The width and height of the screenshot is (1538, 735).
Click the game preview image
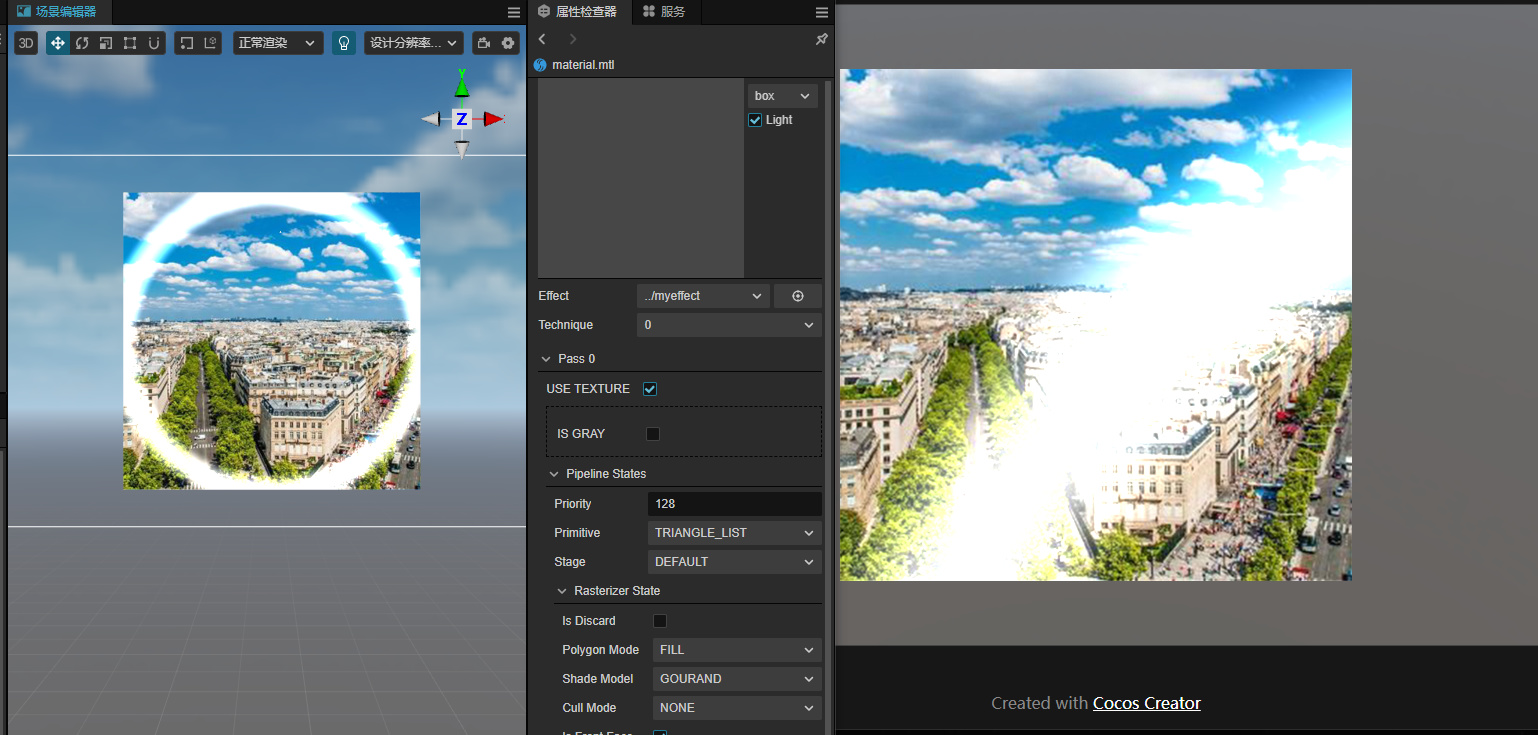1096,325
